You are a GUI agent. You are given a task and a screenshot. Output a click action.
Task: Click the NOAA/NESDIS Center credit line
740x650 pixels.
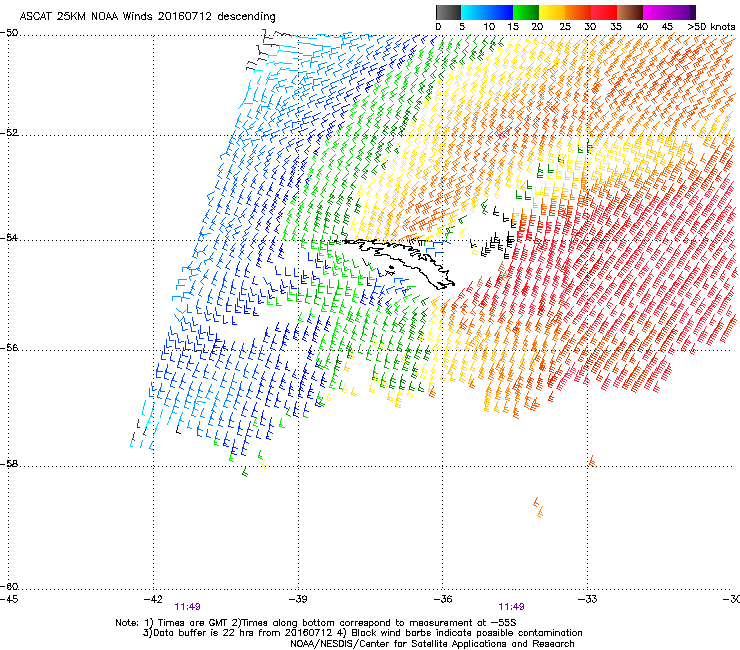click(x=432, y=644)
